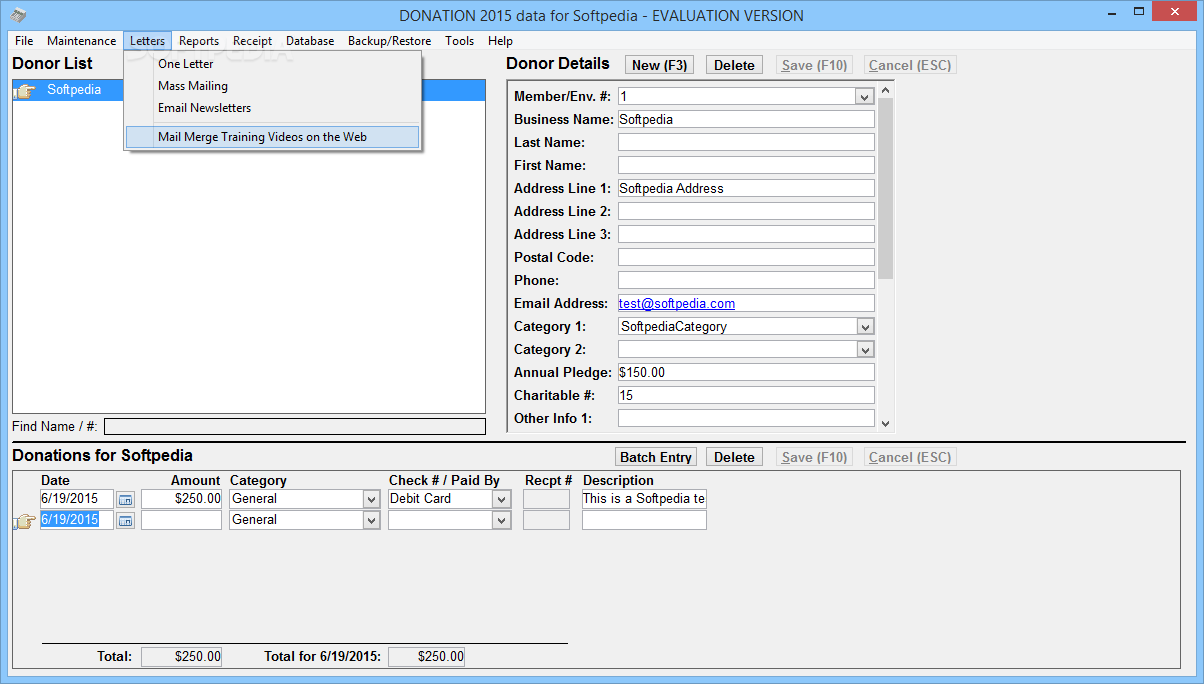Choose One Letter from the Letters menu

pyautogui.click(x=272, y=64)
